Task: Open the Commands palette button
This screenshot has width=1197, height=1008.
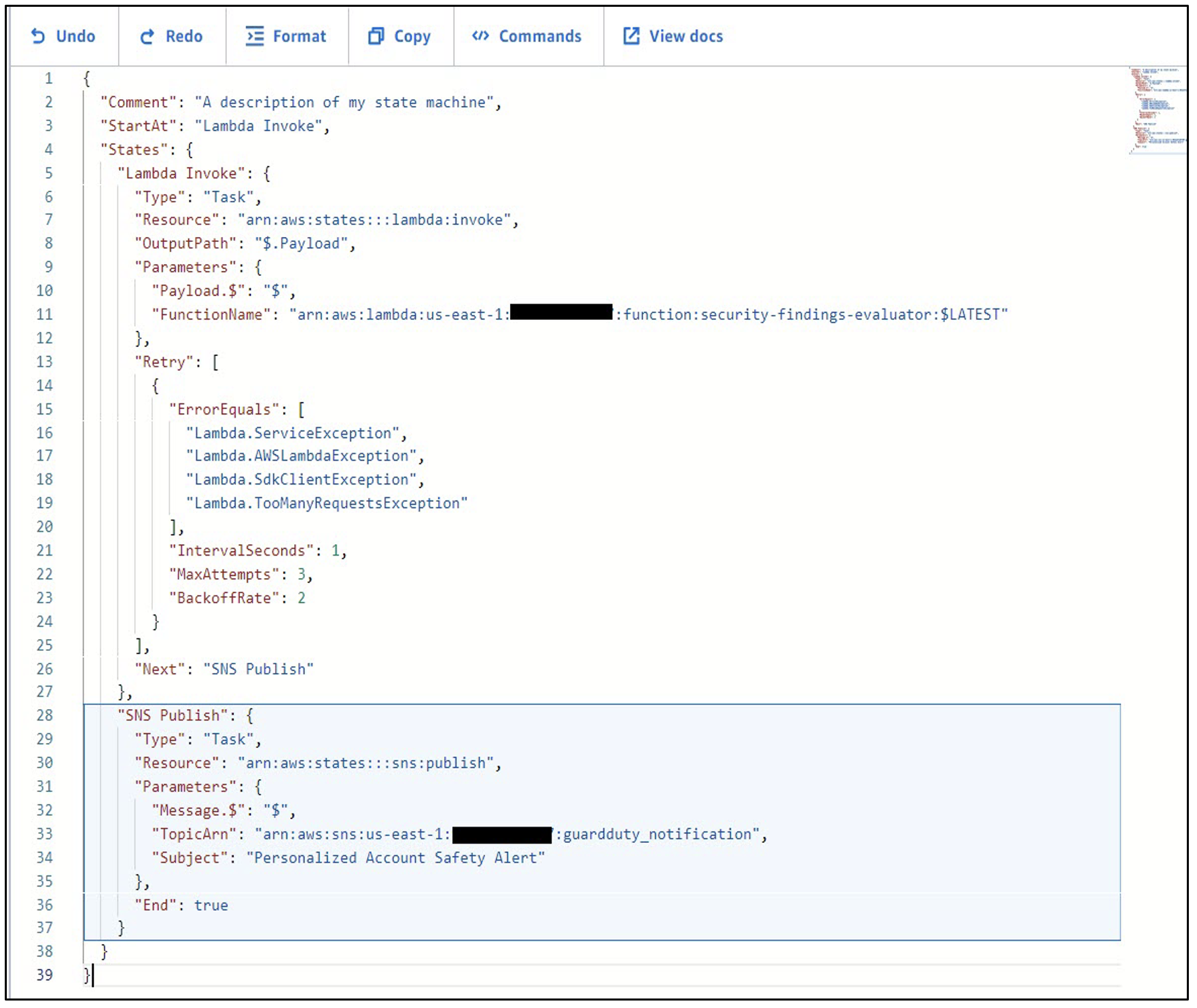Action: tap(528, 37)
